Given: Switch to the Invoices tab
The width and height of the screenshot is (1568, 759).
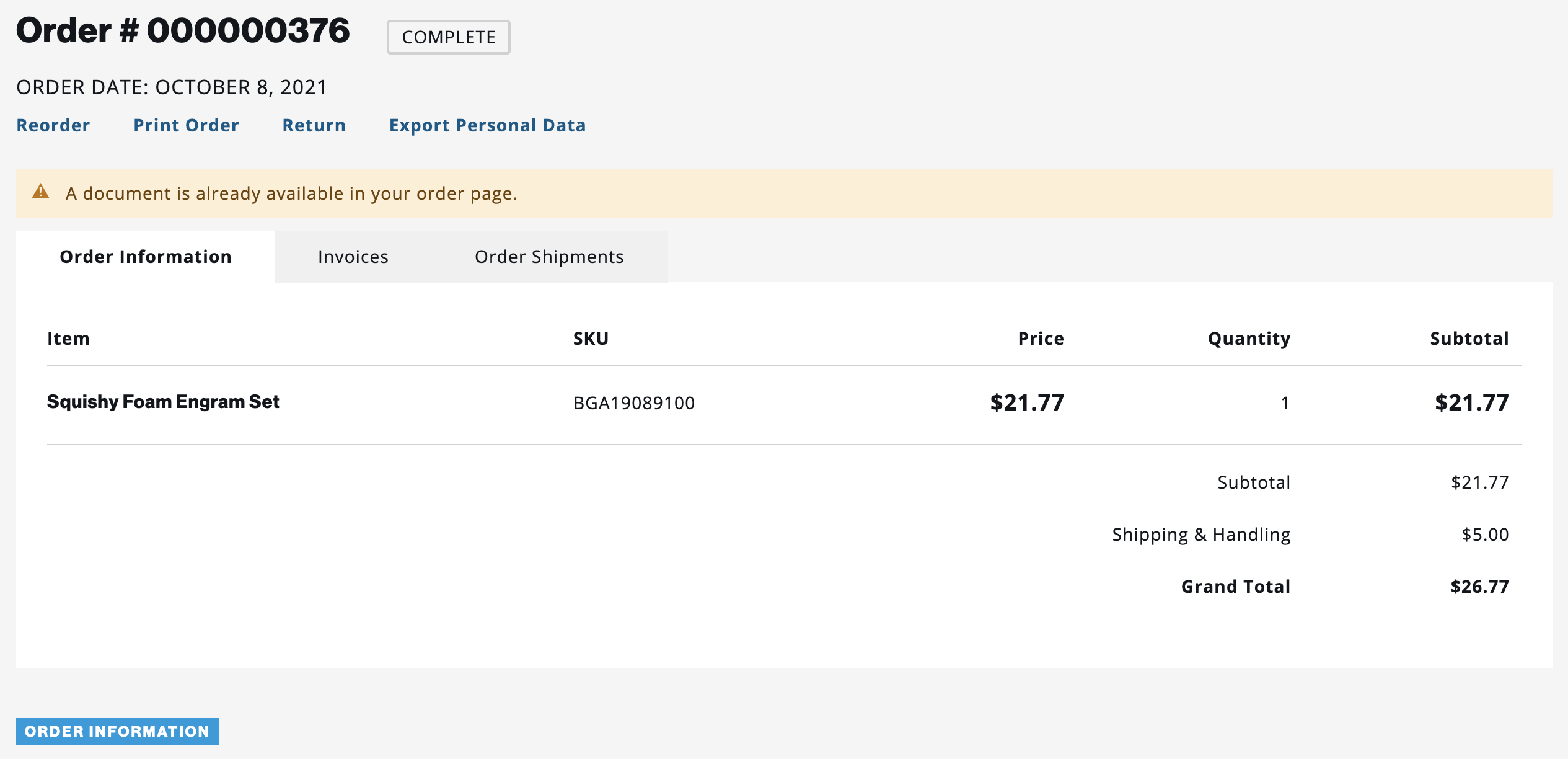Looking at the screenshot, I should (353, 257).
